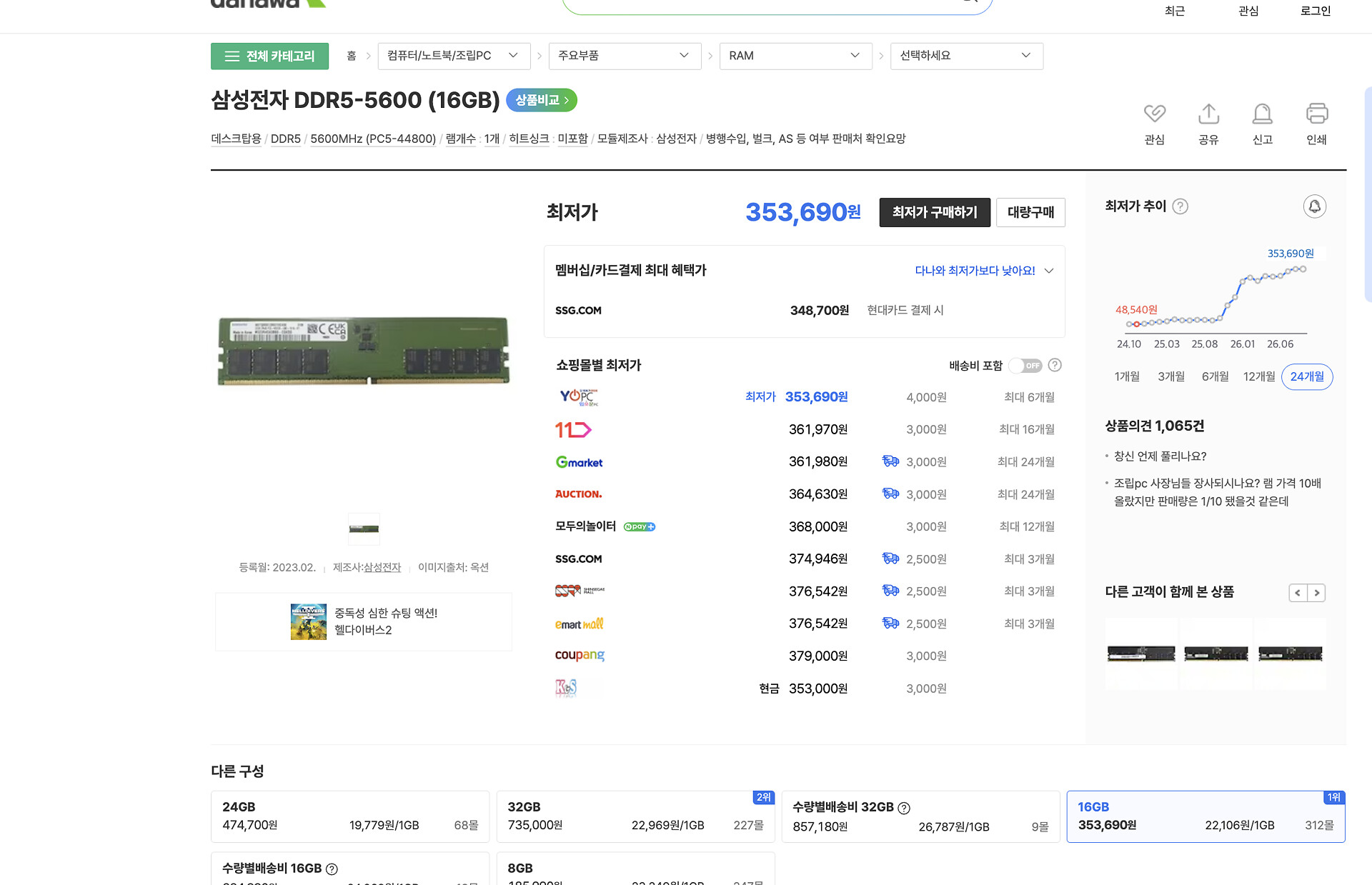Image resolution: width=1372 pixels, height=885 pixels.
Task: Open the 로그인 link
Action: pos(1316,11)
